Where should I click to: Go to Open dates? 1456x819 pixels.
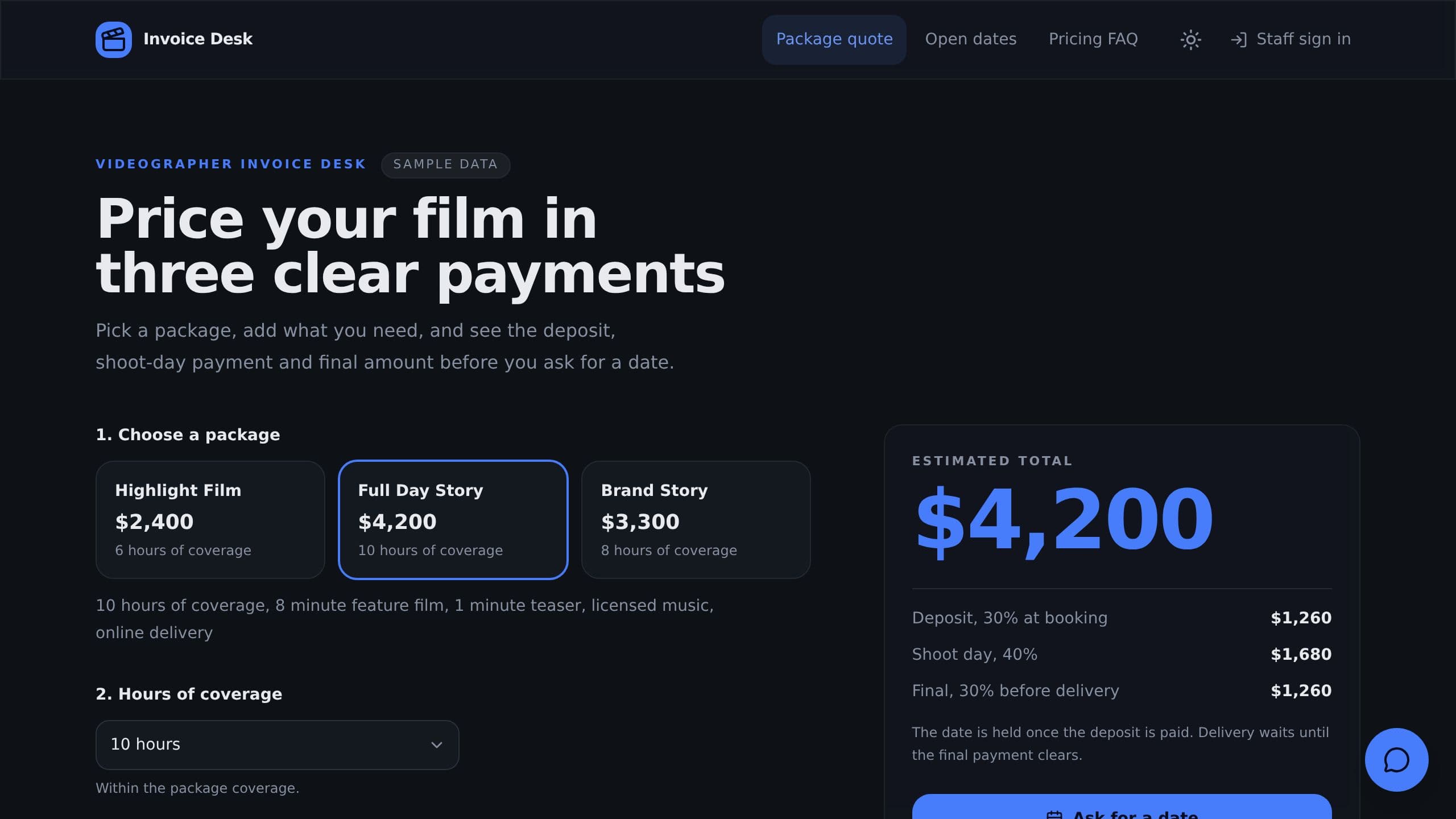click(x=970, y=39)
